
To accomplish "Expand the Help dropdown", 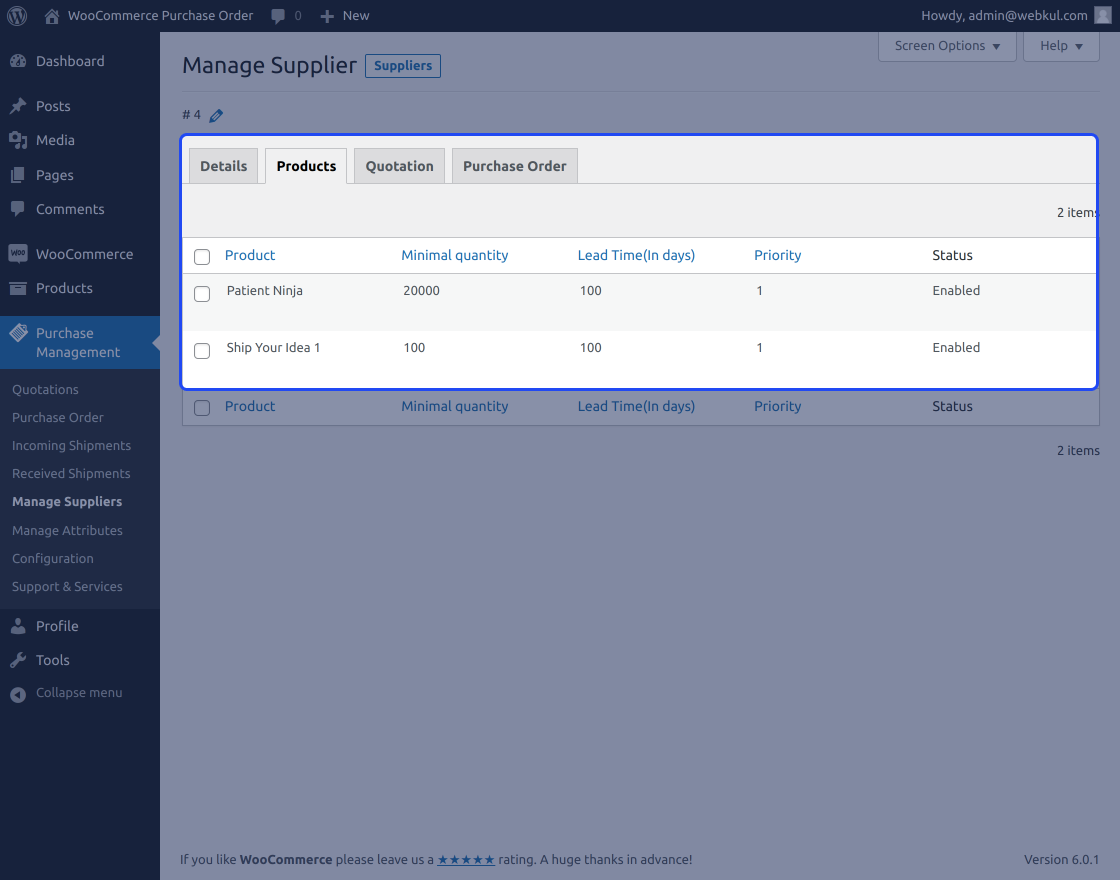I will click(x=1060, y=45).
